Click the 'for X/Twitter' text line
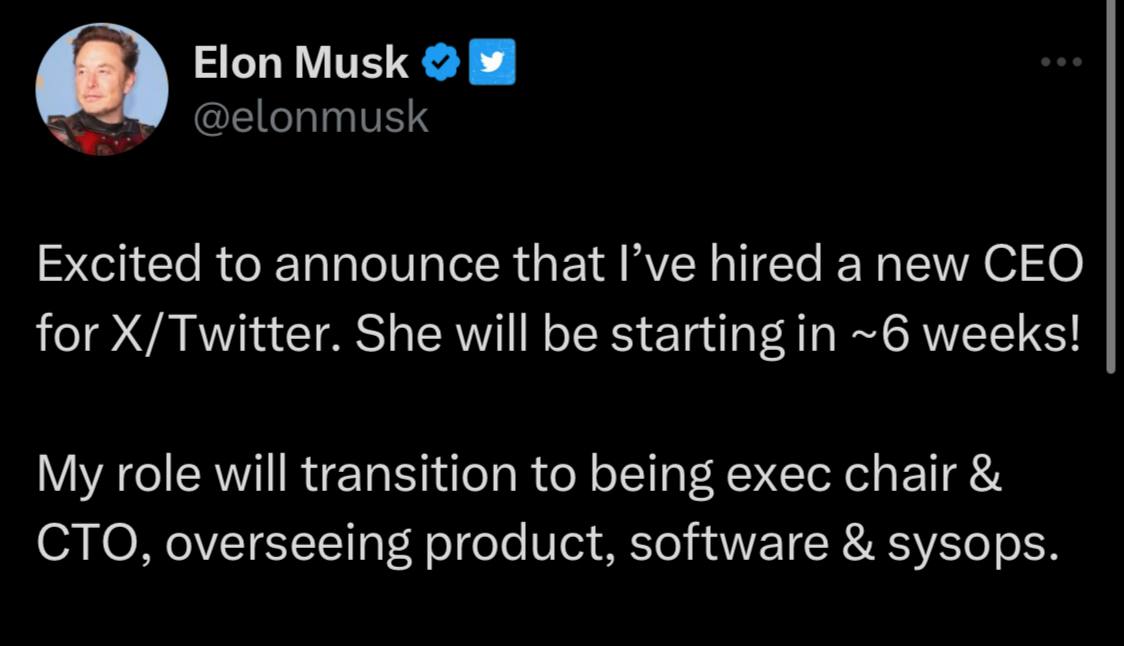 click(x=560, y=335)
